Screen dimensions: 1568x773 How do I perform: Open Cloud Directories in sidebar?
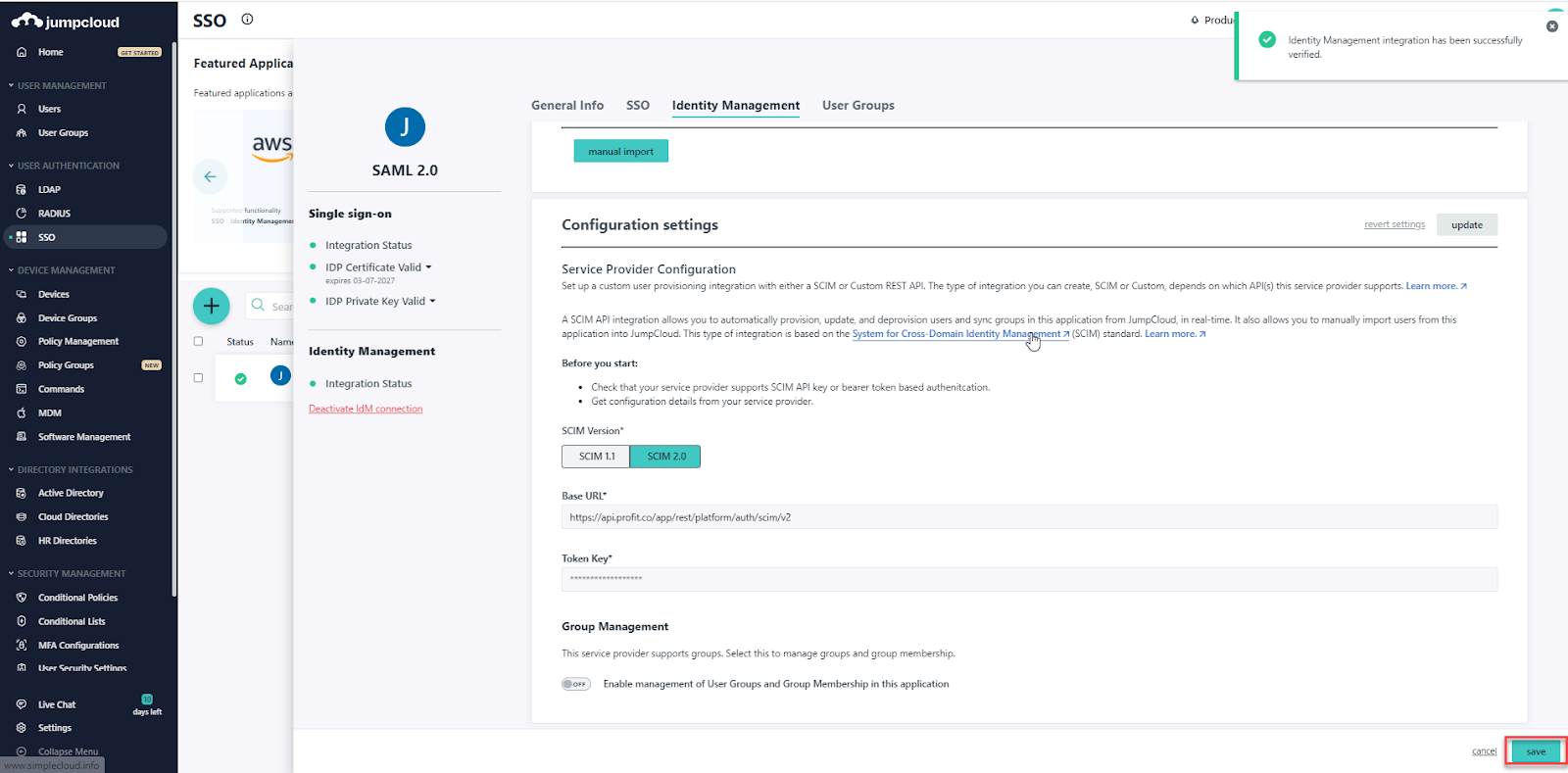pyautogui.click(x=73, y=517)
